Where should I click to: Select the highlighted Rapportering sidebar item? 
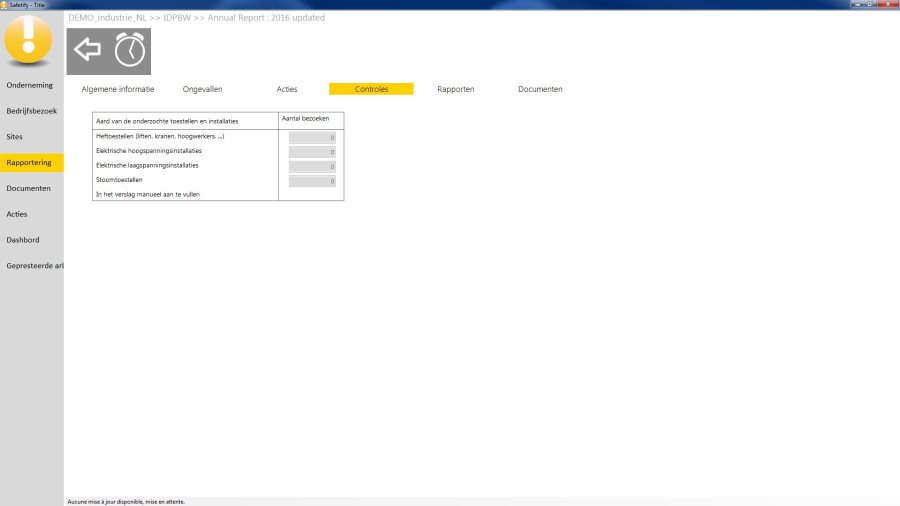pyautogui.click(x=30, y=162)
